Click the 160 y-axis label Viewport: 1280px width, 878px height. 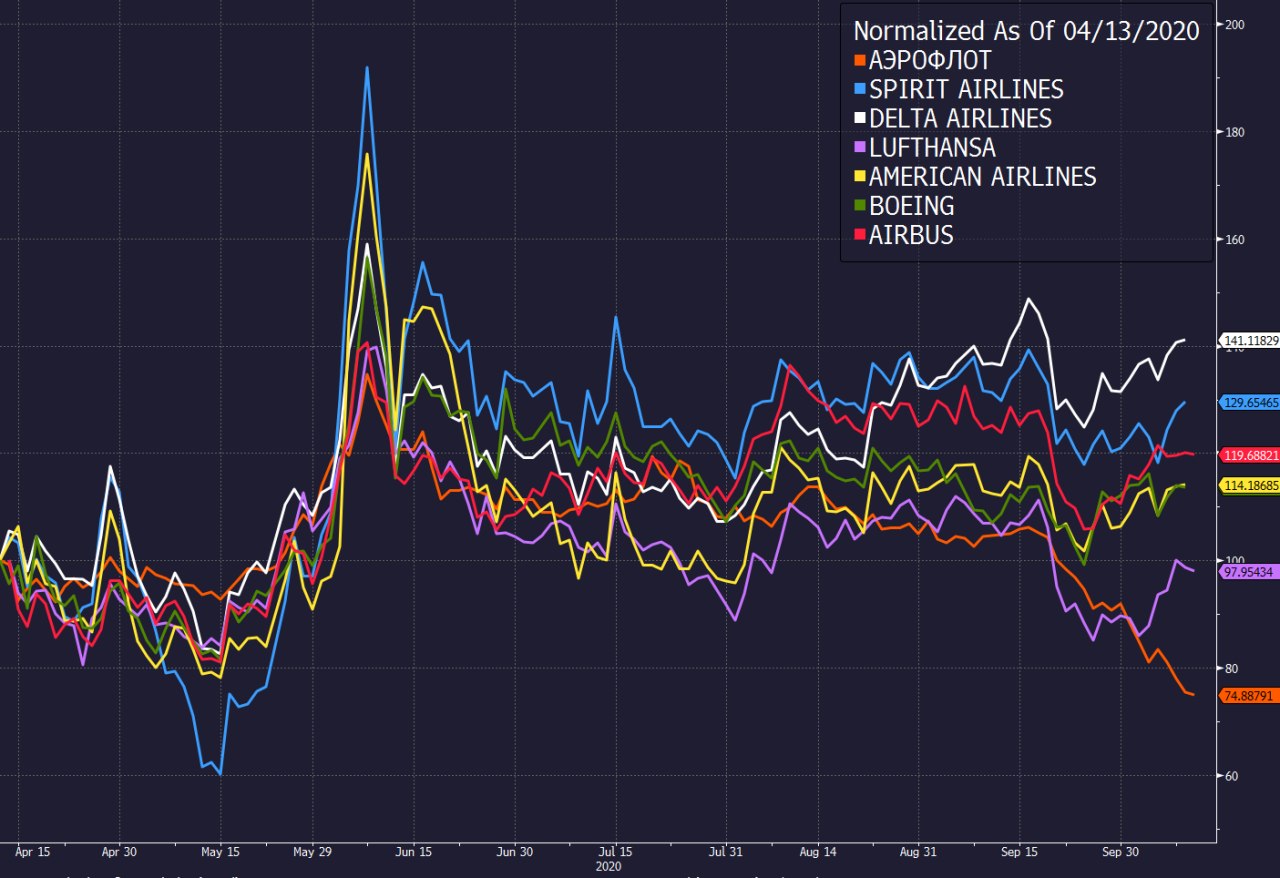click(x=1234, y=240)
